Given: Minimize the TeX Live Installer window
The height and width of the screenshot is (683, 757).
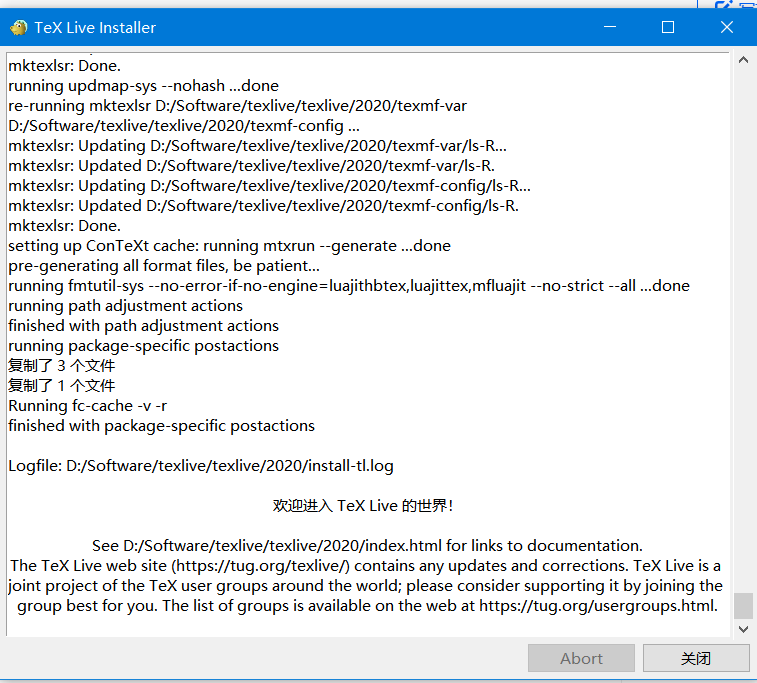Looking at the screenshot, I should 610,27.
